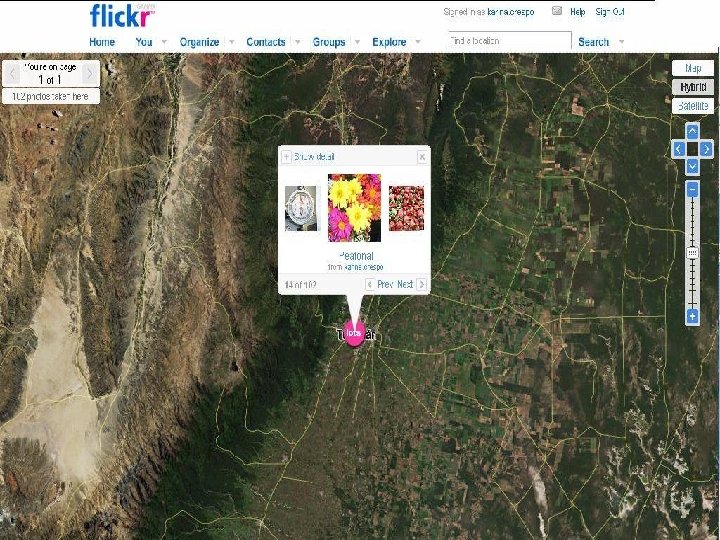The height and width of the screenshot is (540, 720).
Task: Pan the map right with the arrow
Action: pyautogui.click(x=706, y=149)
